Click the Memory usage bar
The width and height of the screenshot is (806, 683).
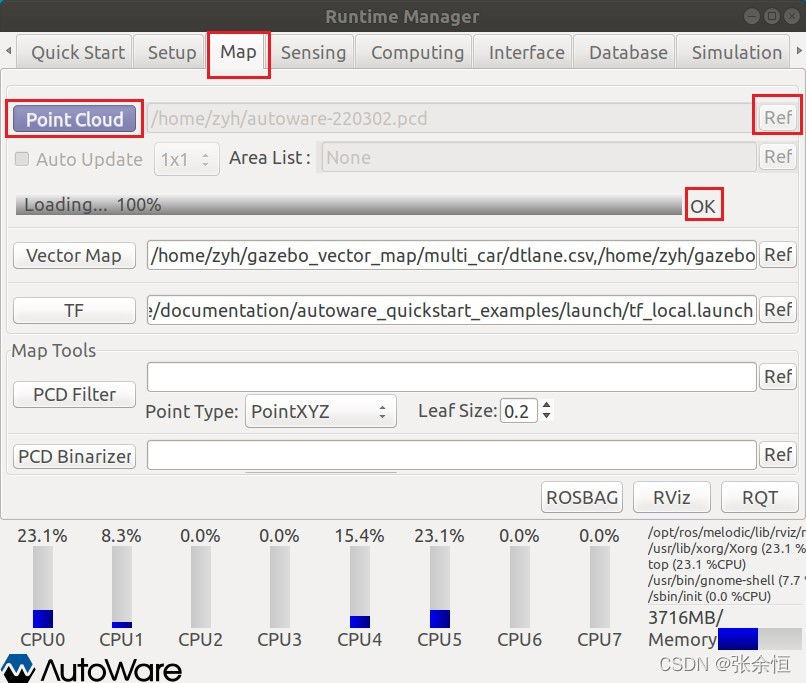tap(759, 639)
